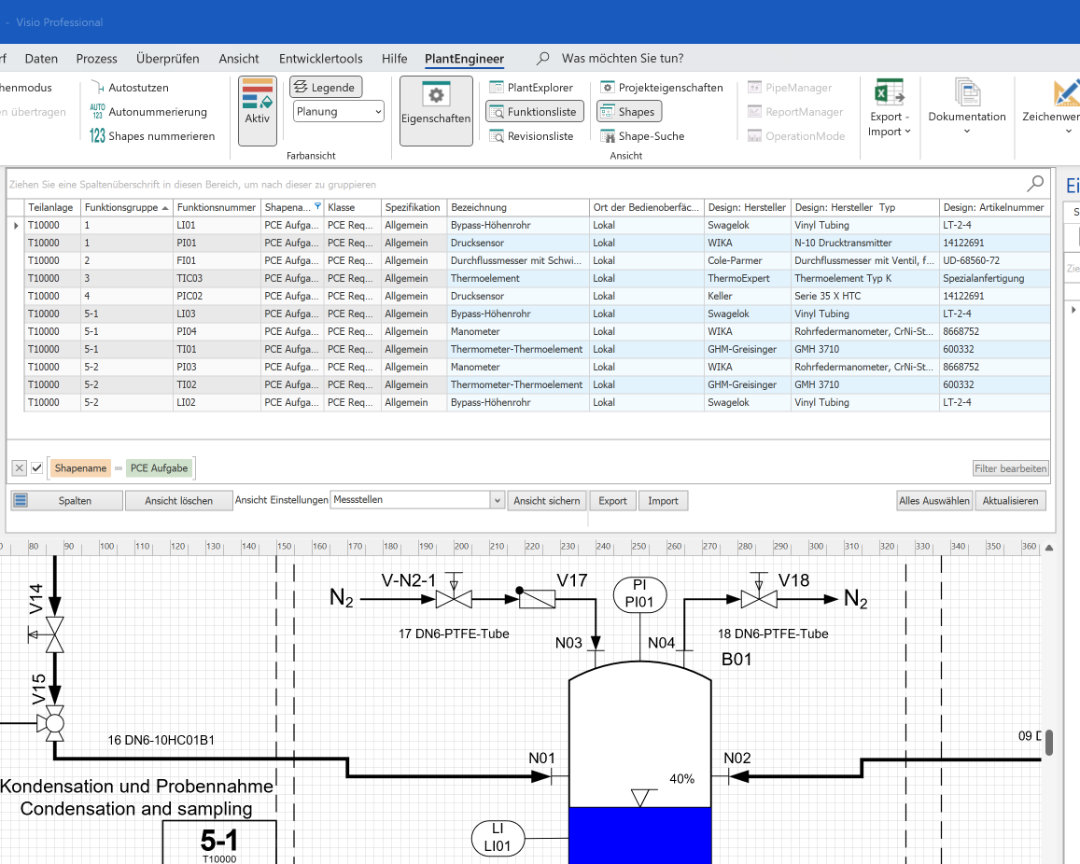Select the 5-1 T10000 label box

click(219, 843)
